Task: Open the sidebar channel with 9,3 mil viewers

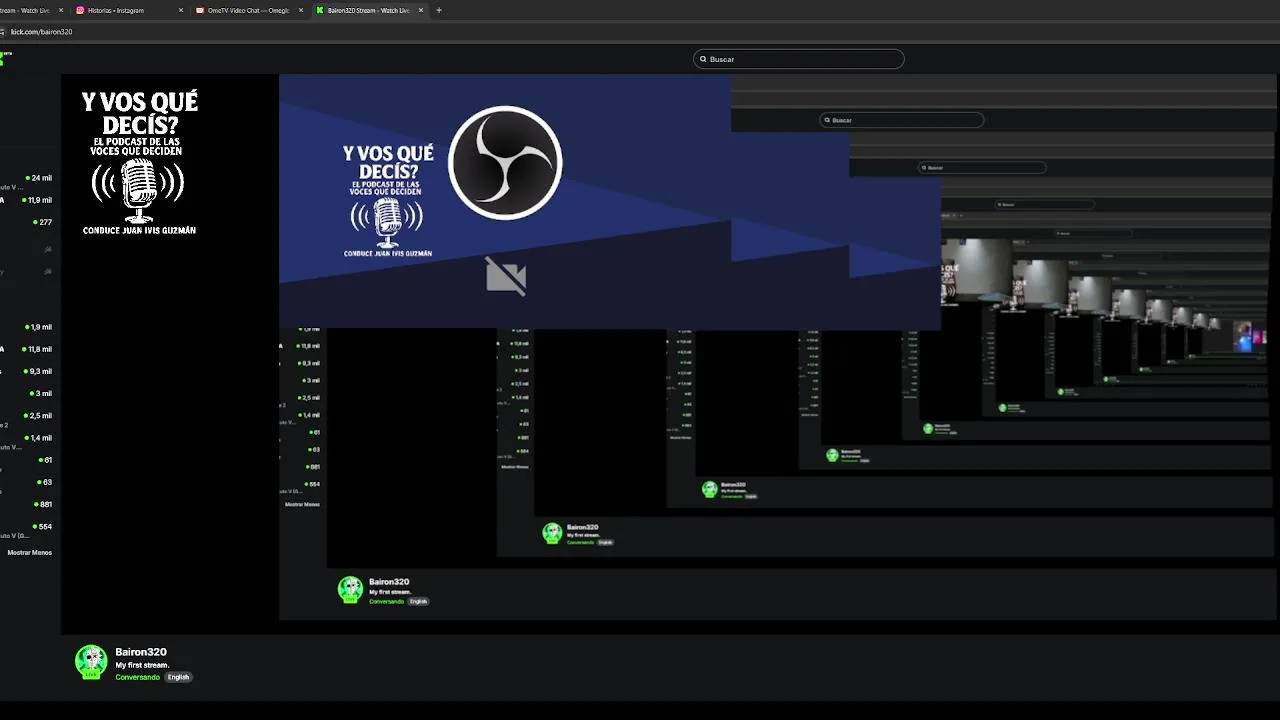Action: [x=27, y=371]
